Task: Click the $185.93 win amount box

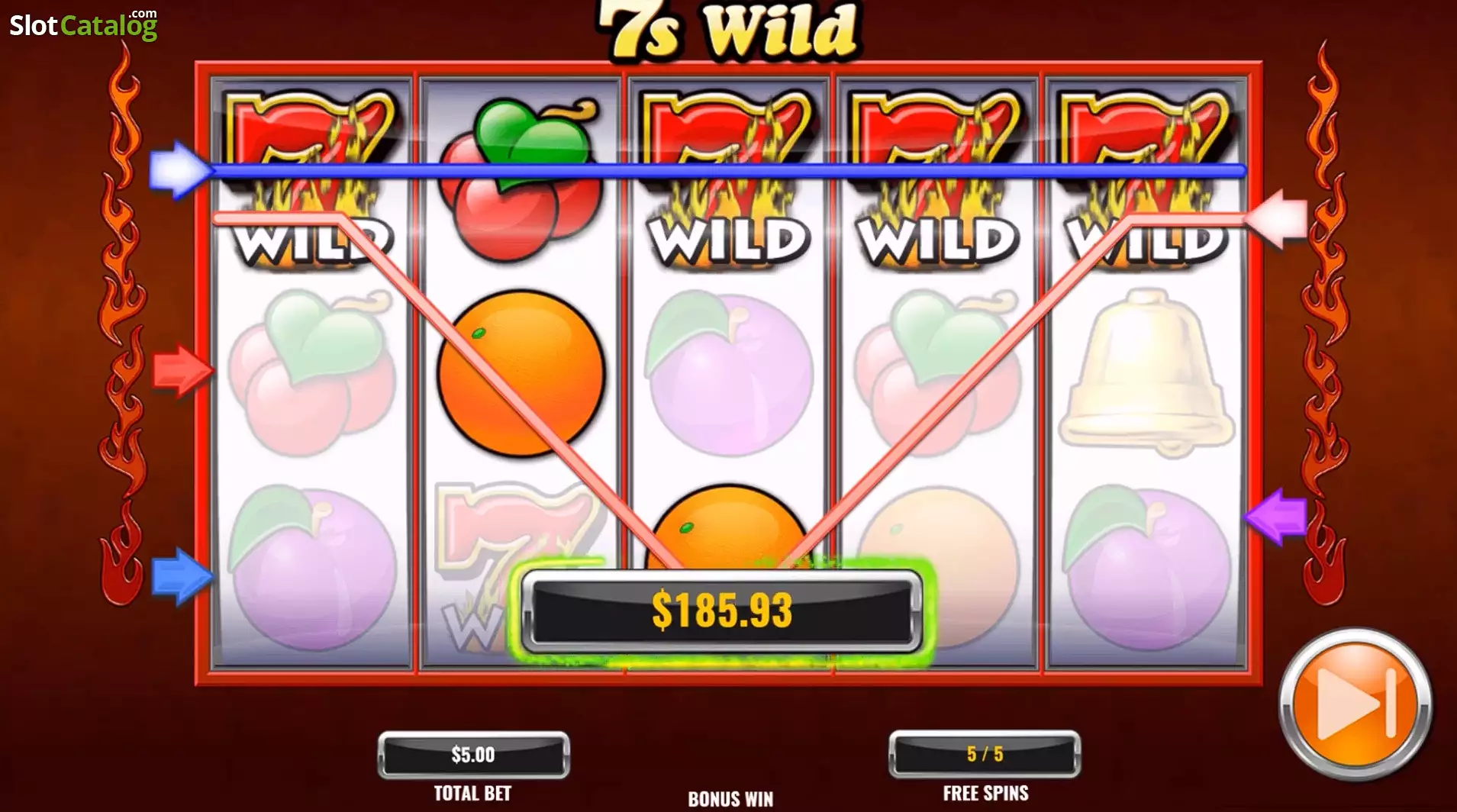Action: pos(722,611)
